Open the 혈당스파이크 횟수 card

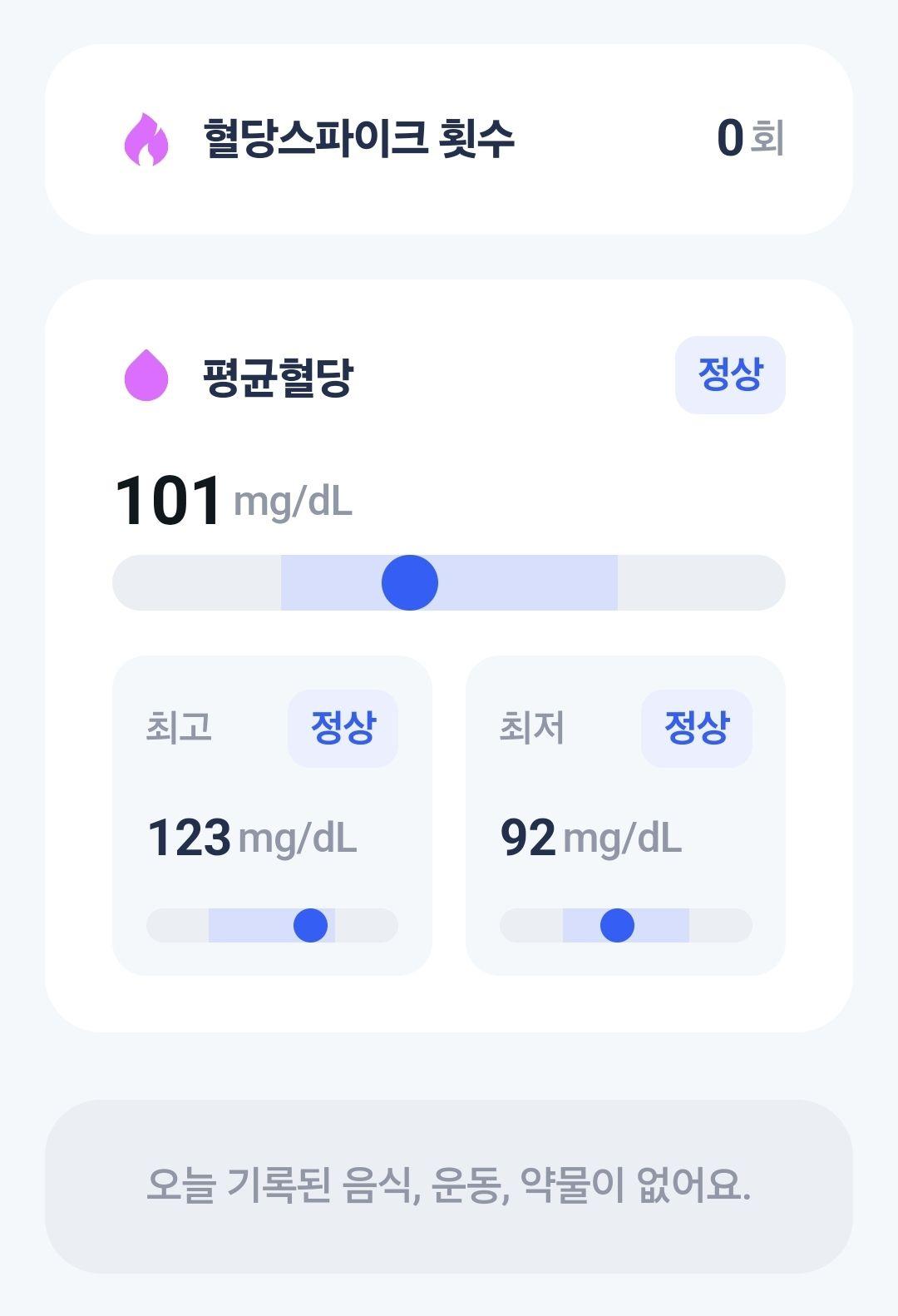coord(449,139)
